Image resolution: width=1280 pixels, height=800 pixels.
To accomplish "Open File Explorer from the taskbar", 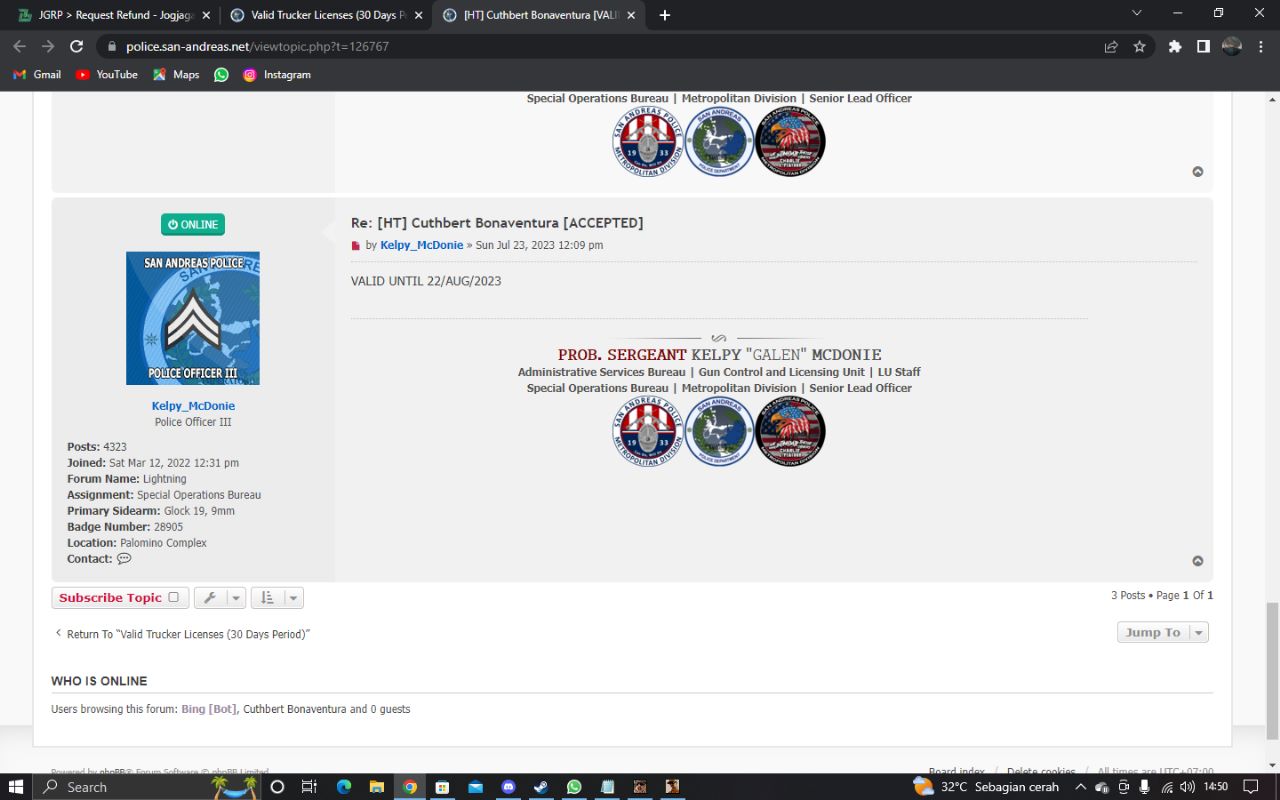I will point(376,787).
